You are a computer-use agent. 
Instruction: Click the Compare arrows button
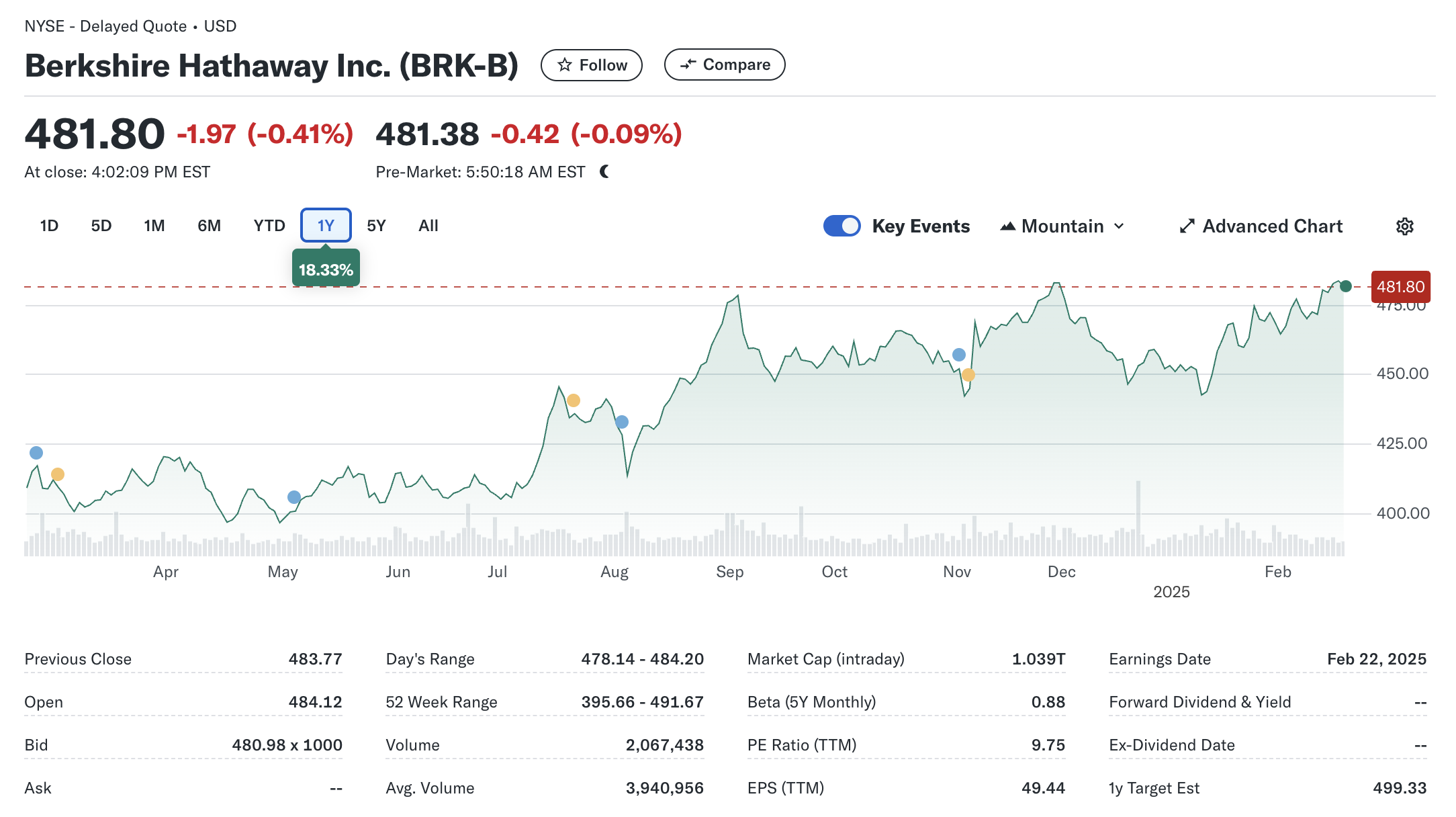click(x=724, y=64)
